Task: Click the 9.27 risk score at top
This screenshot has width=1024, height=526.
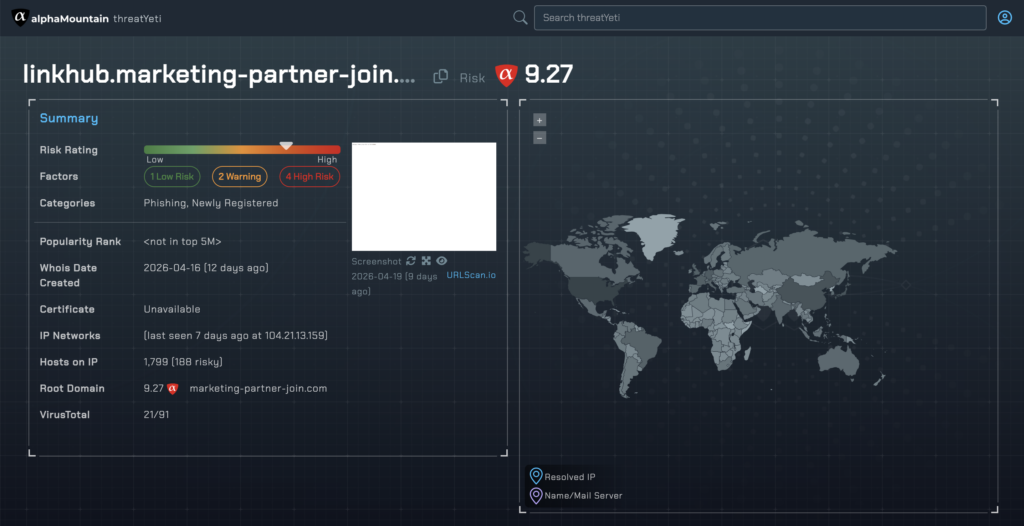Action: (x=549, y=75)
